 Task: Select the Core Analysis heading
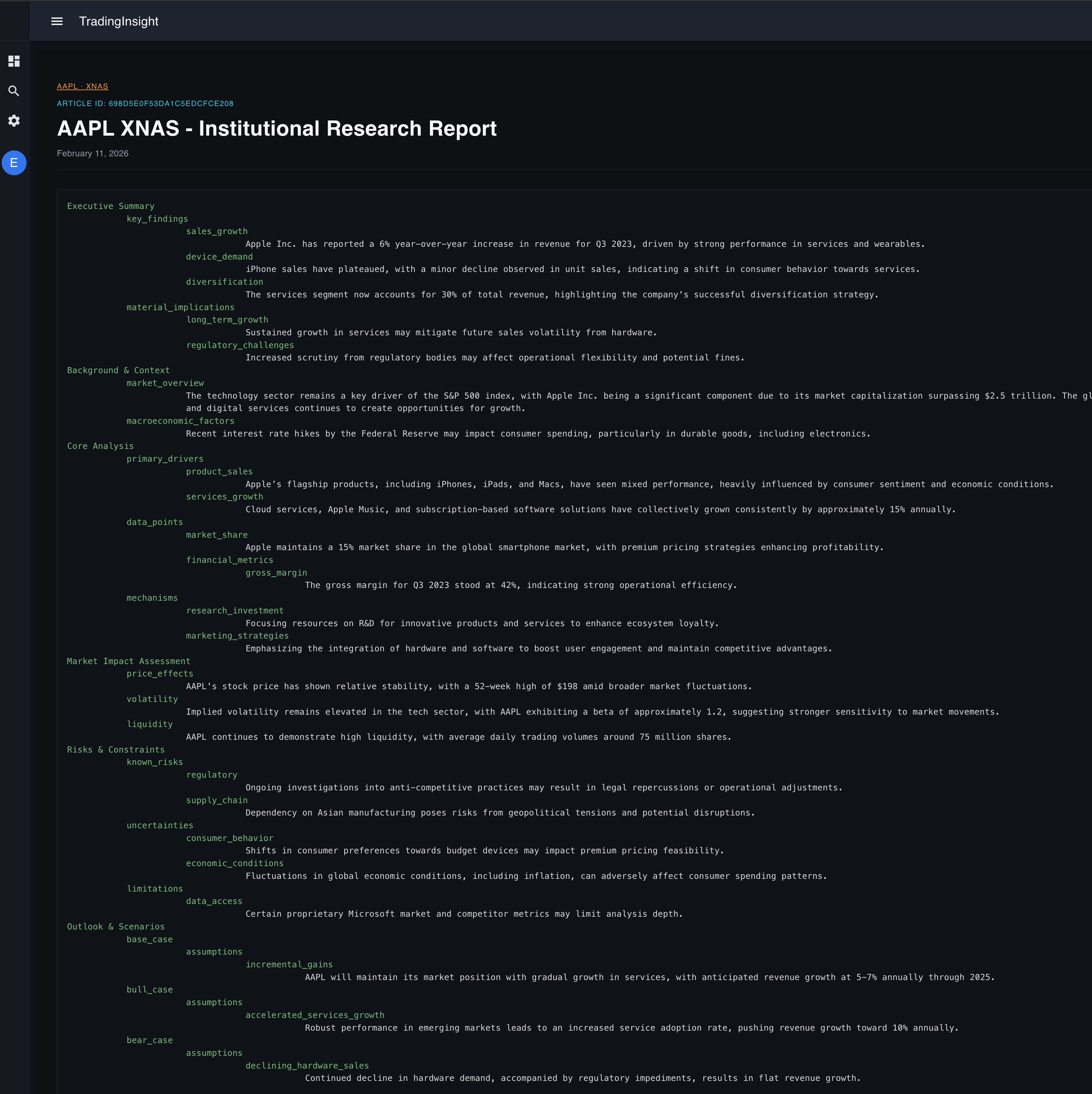[x=100, y=446]
